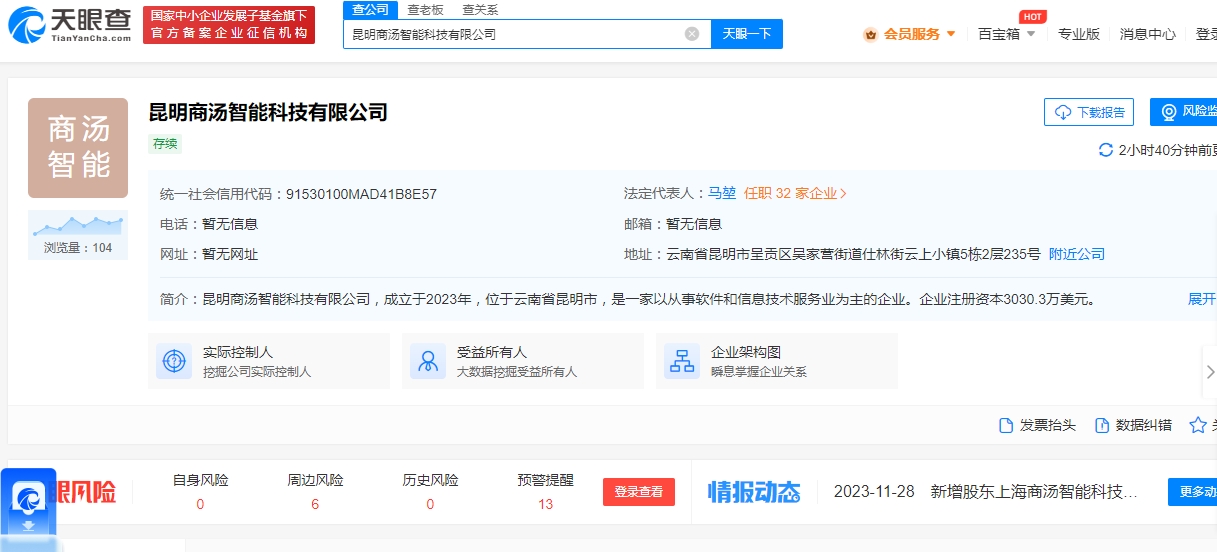Click the 受益所有人 person icon

coord(428,361)
